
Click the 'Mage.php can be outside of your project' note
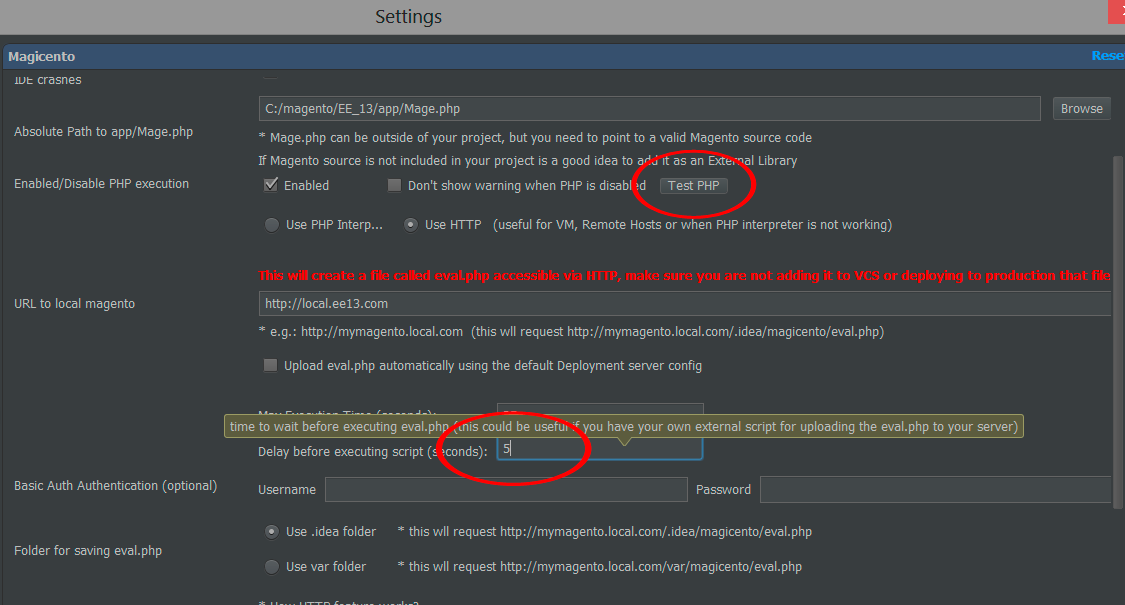tap(535, 138)
